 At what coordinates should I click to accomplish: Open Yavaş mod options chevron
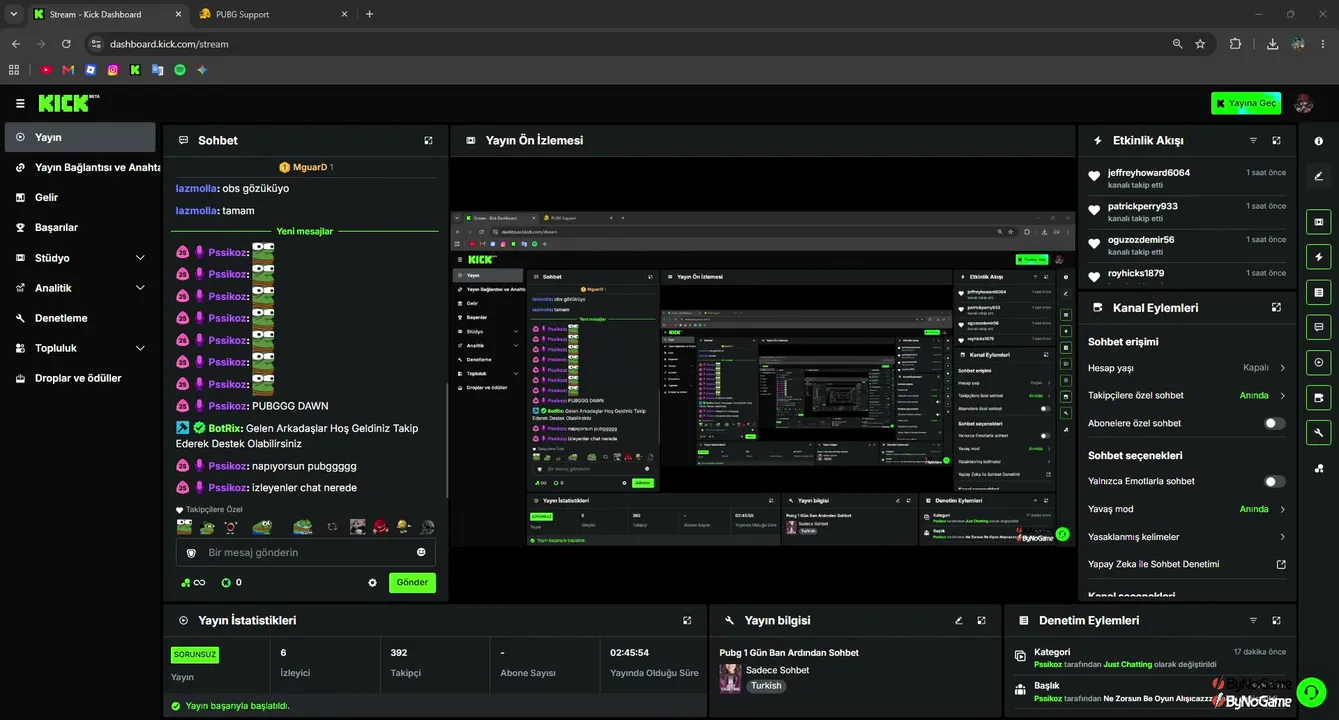coord(1282,509)
